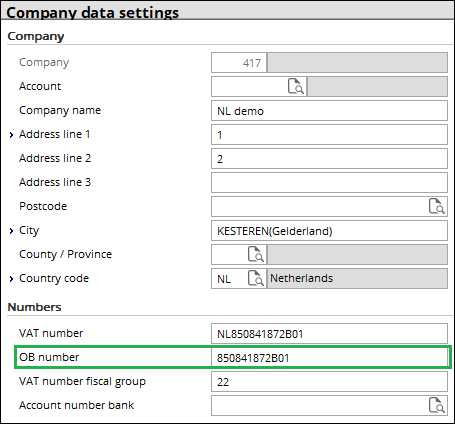Open the Account number bank lookup icon

[437, 405]
